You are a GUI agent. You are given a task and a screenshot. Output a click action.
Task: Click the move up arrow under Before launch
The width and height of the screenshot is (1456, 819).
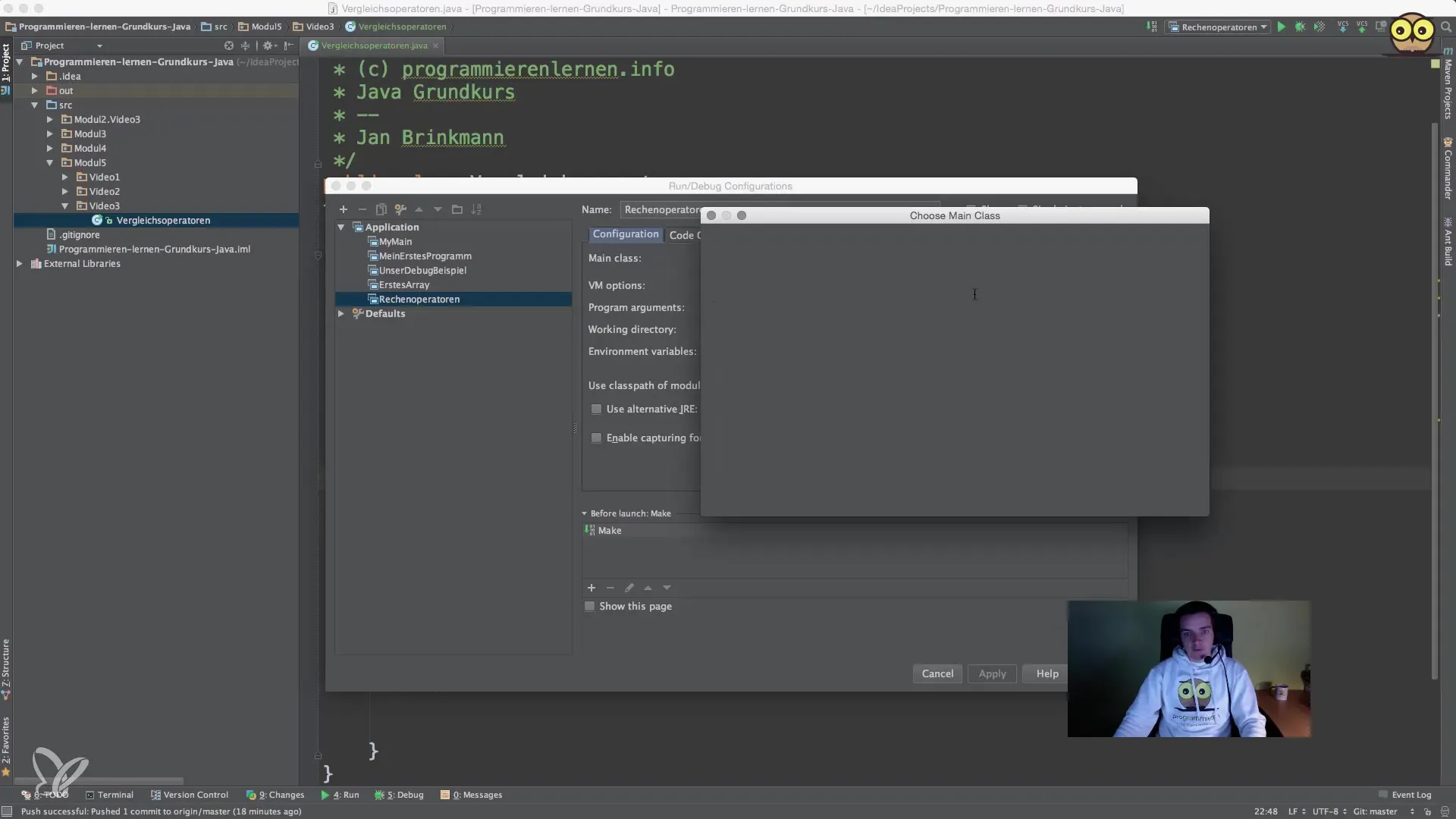click(648, 588)
